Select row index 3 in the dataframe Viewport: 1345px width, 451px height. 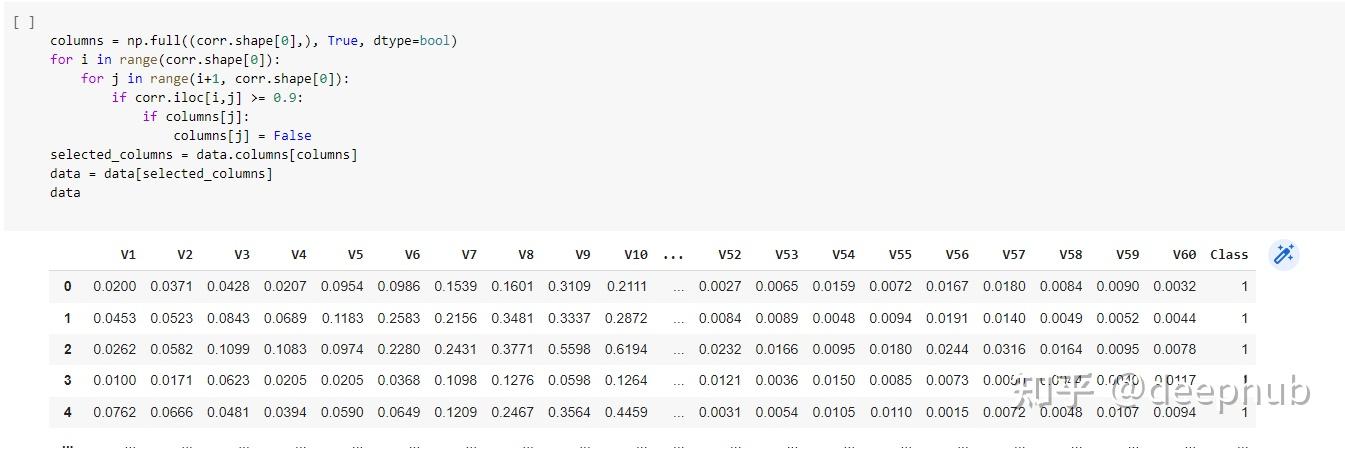(x=68, y=380)
